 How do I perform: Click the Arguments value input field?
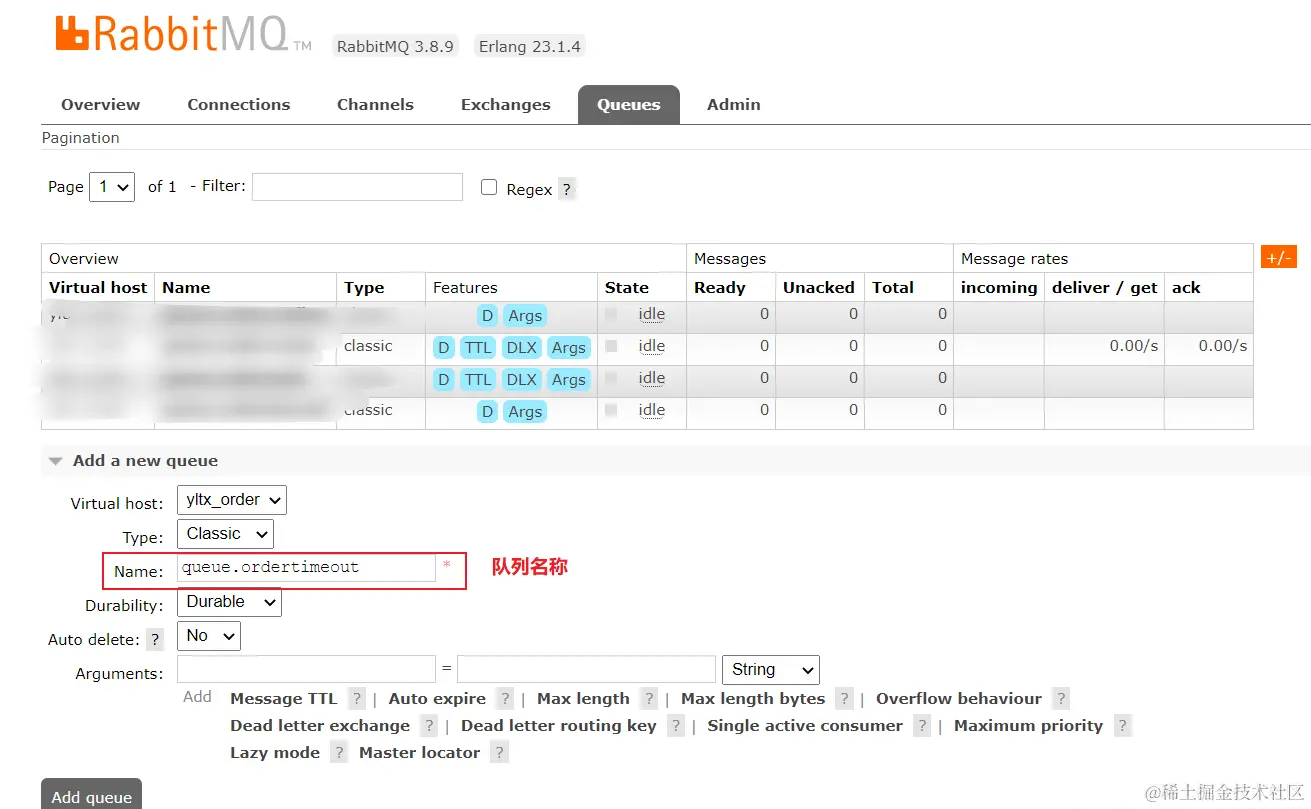point(586,669)
